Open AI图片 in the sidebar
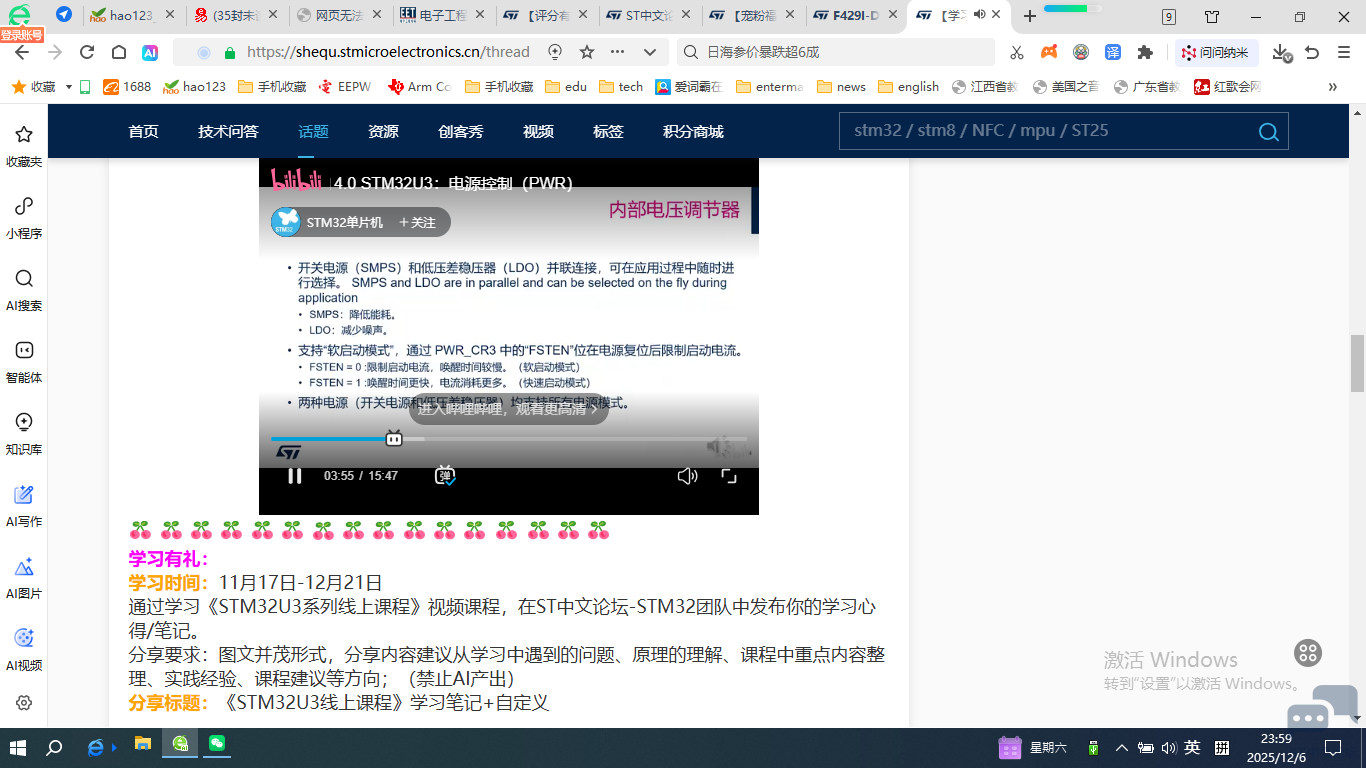This screenshot has width=1366, height=768. coord(24,577)
